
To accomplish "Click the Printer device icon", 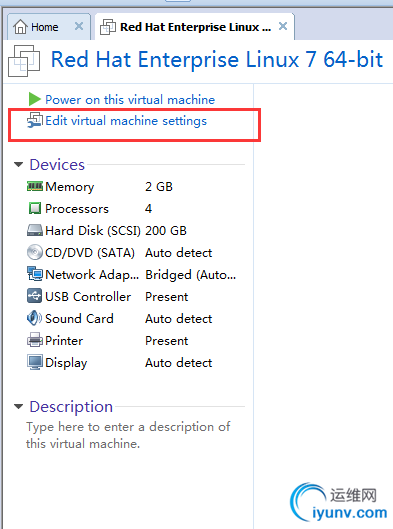I will click(35, 340).
